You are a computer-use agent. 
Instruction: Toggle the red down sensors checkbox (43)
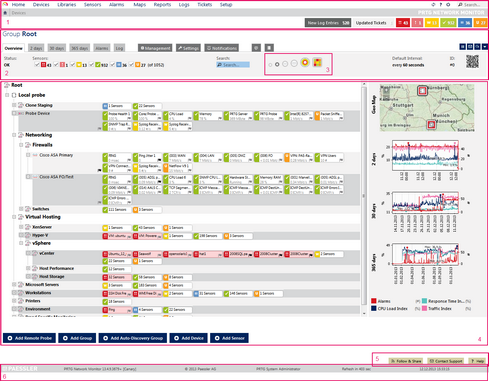click(37, 65)
